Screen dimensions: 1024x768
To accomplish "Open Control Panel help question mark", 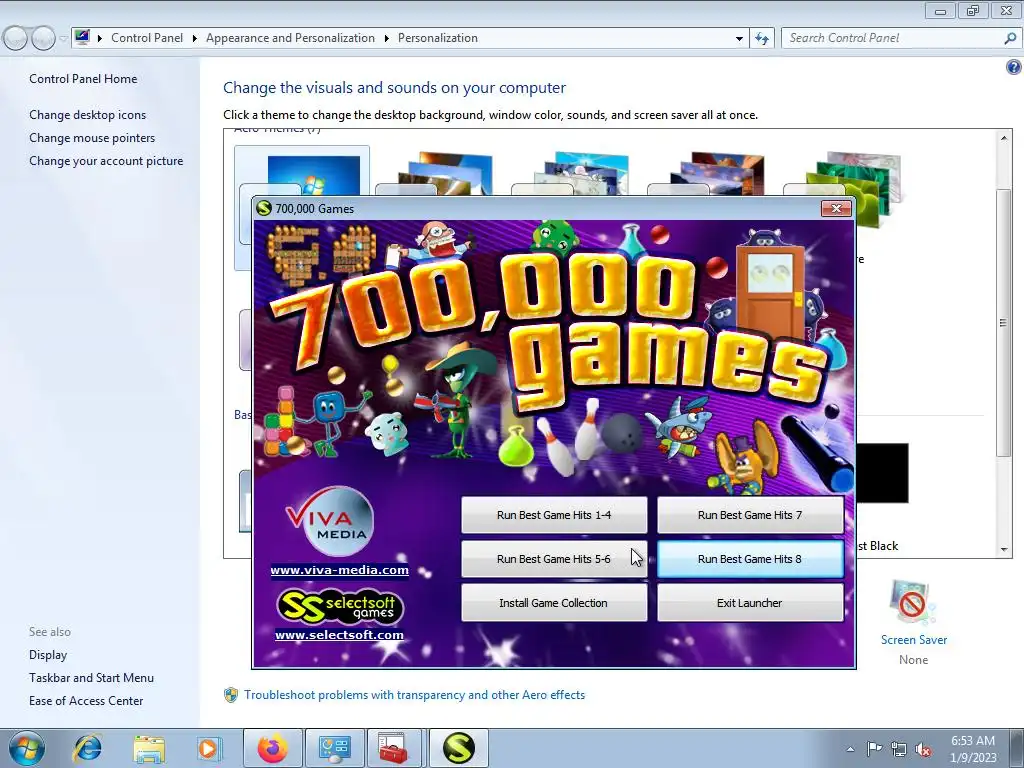I will [1014, 67].
